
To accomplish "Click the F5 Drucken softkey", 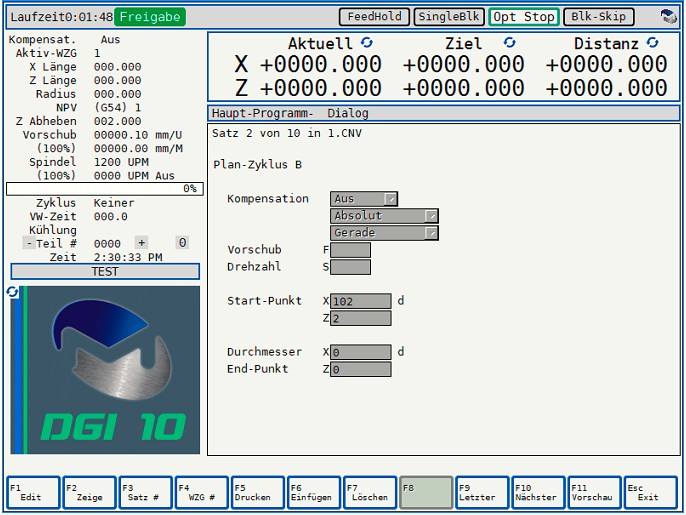I will pos(257,493).
